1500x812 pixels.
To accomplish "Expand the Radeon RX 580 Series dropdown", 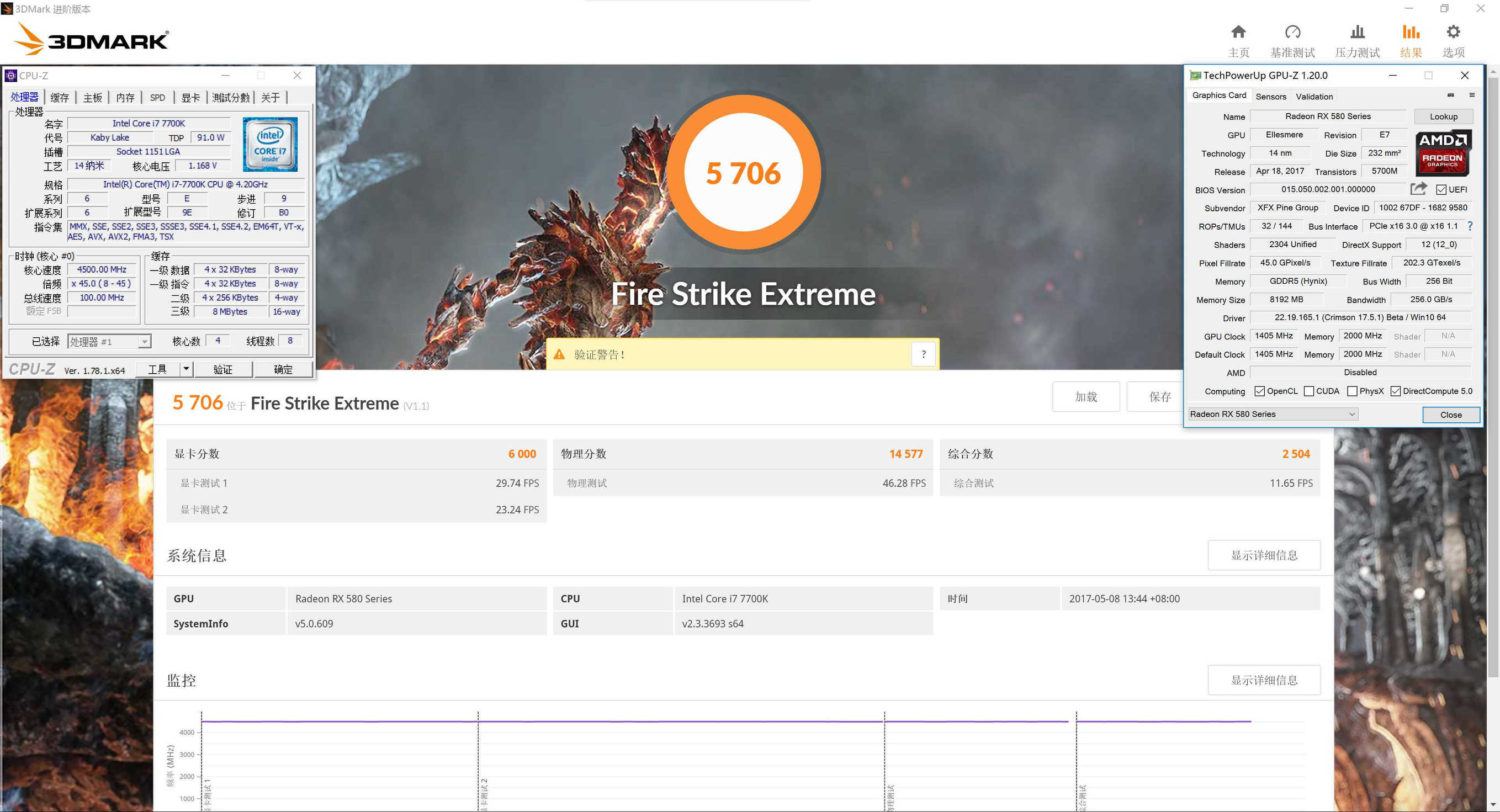I will [1351, 414].
